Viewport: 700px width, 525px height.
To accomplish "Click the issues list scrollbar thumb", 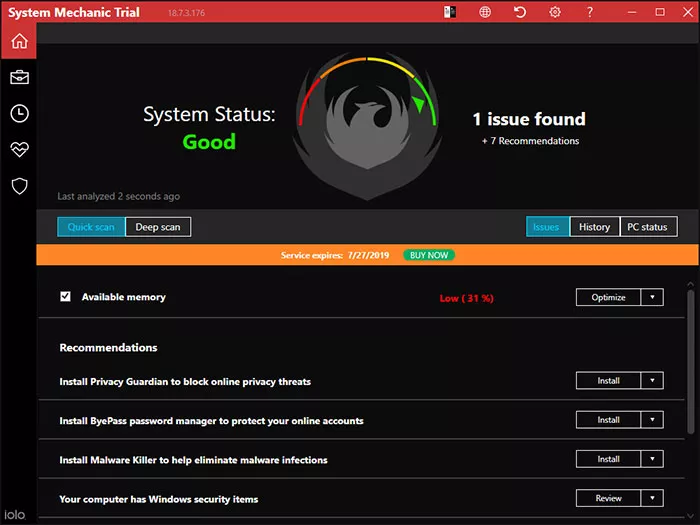I will [691, 362].
